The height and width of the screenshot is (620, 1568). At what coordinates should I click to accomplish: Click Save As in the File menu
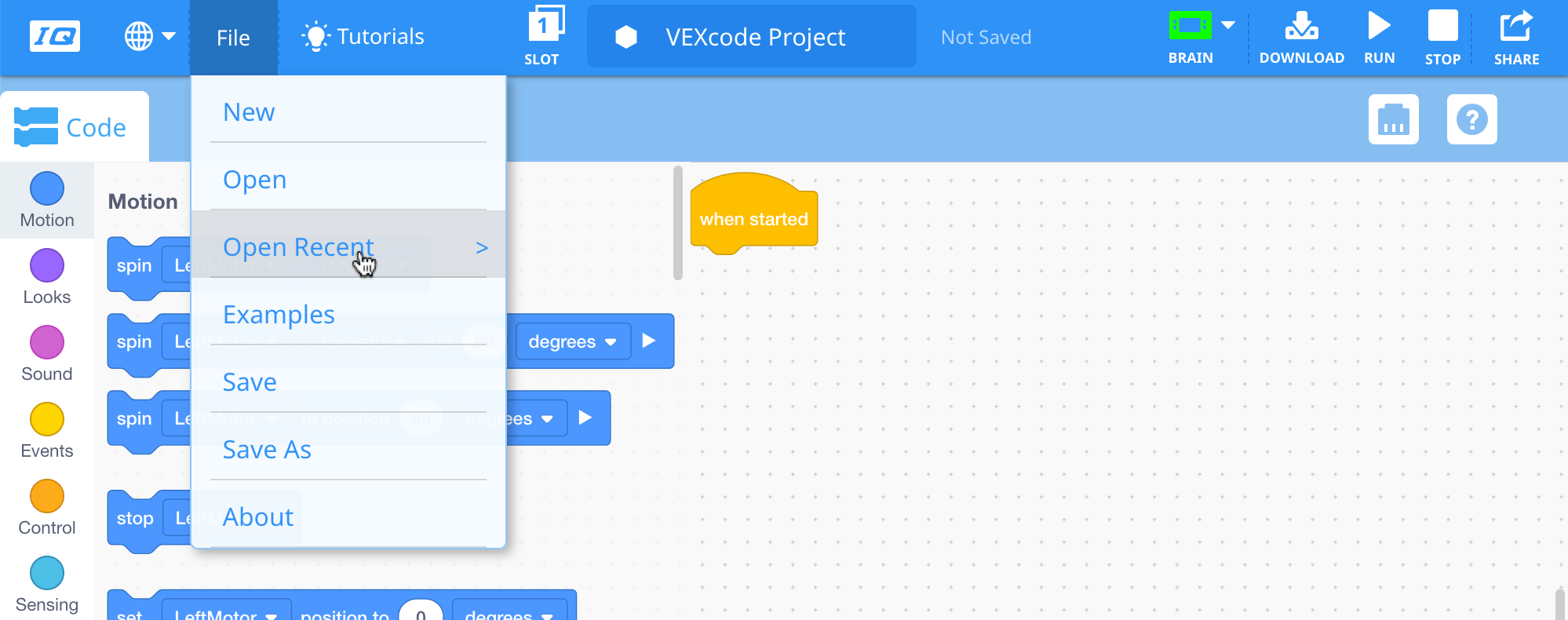point(267,450)
